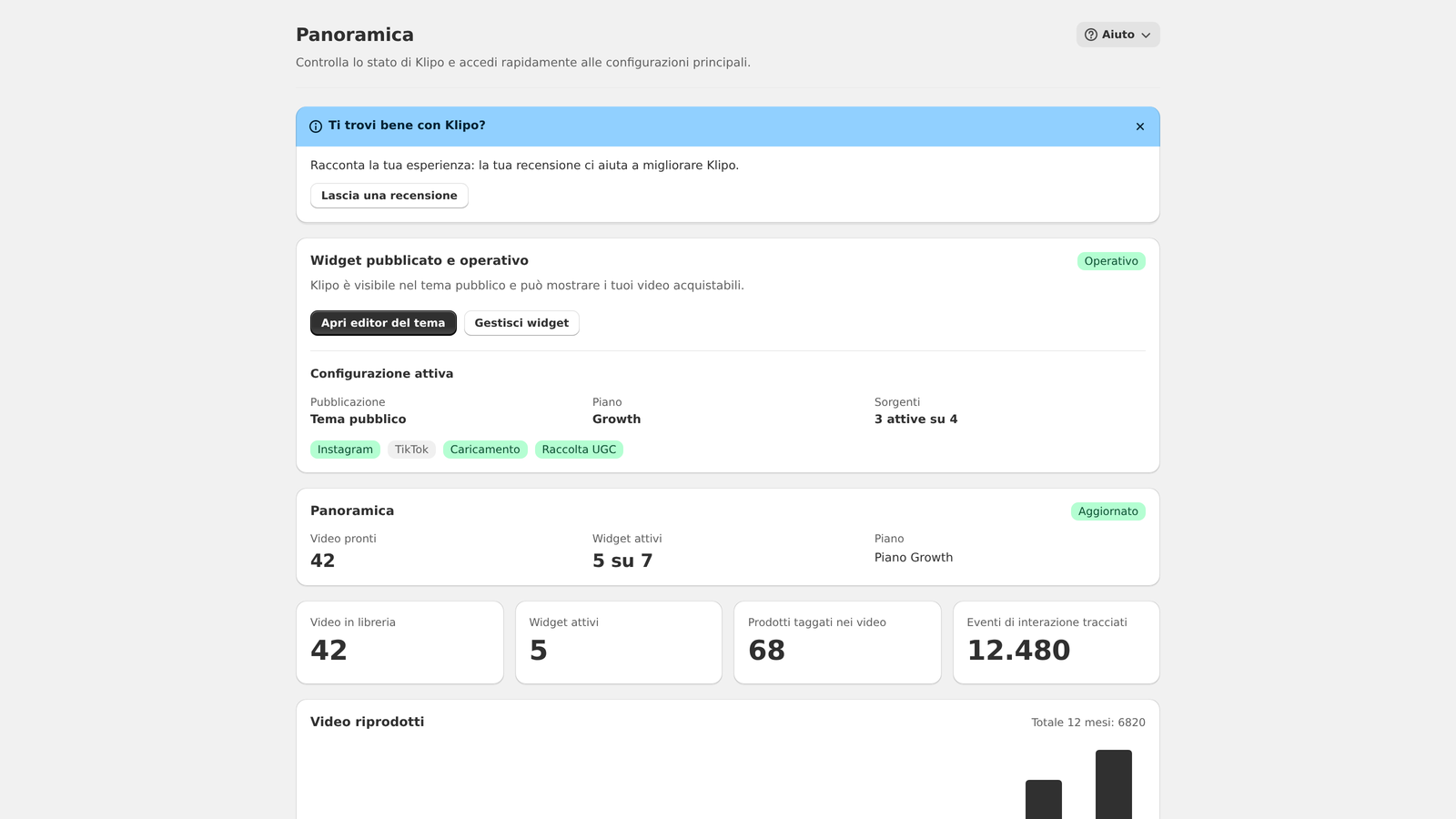Click the "Sorgenti" label
This screenshot has width=1456, height=819.
897,402
